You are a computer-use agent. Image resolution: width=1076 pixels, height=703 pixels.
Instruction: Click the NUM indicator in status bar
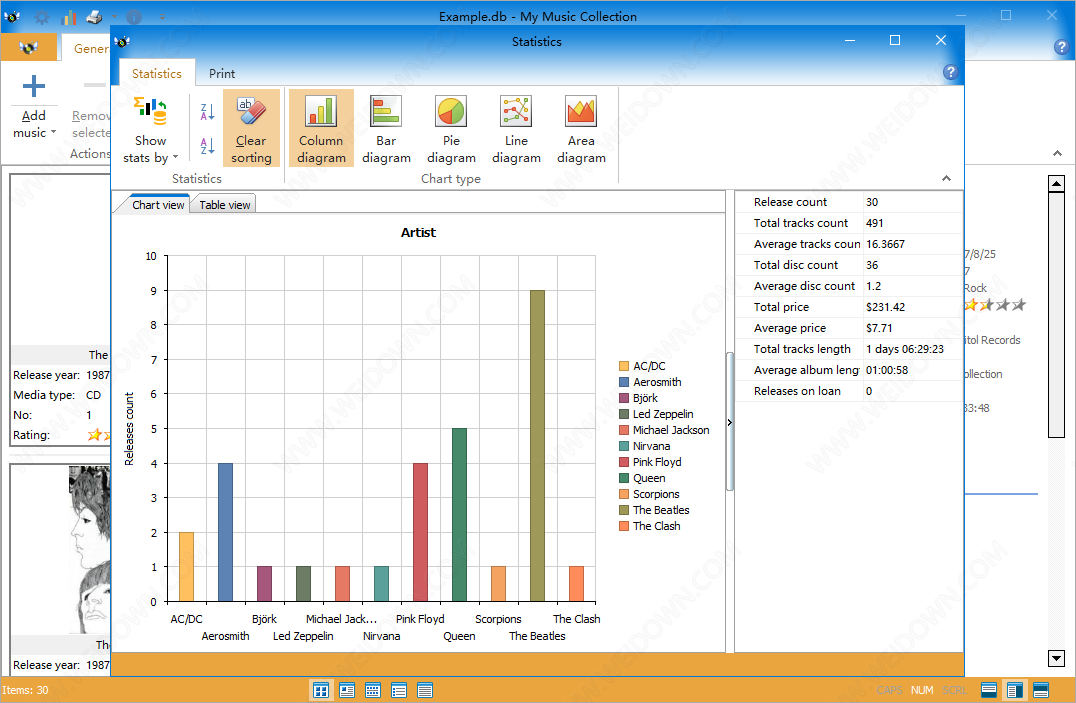coord(922,690)
